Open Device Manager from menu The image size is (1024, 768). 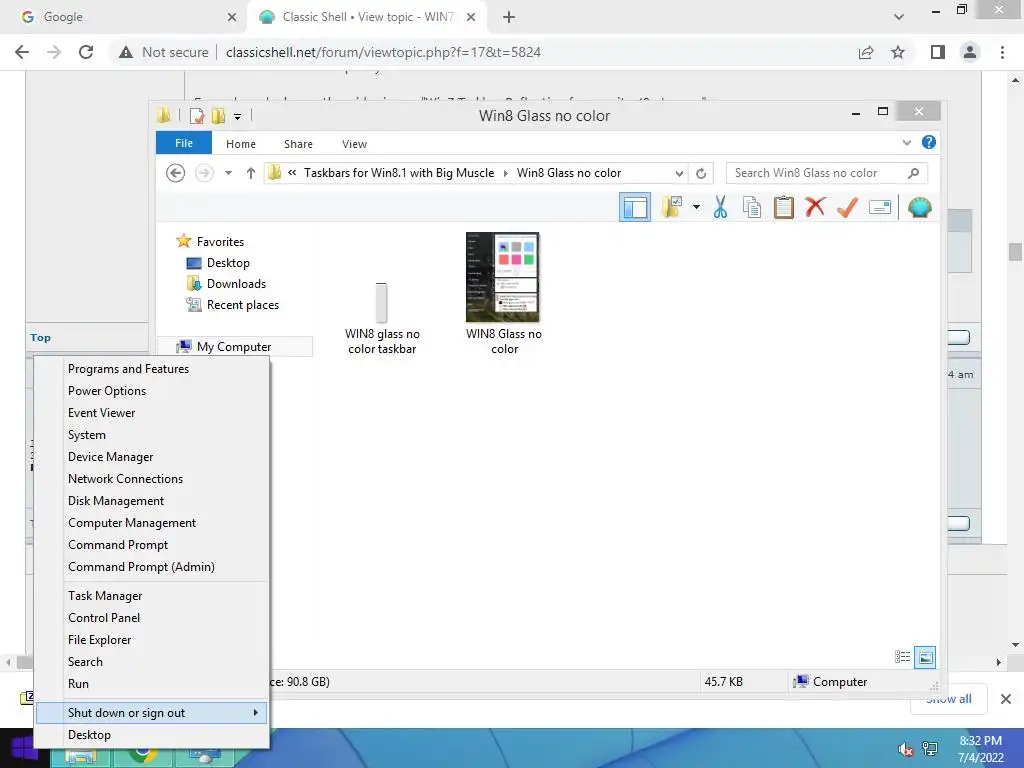click(152, 456)
